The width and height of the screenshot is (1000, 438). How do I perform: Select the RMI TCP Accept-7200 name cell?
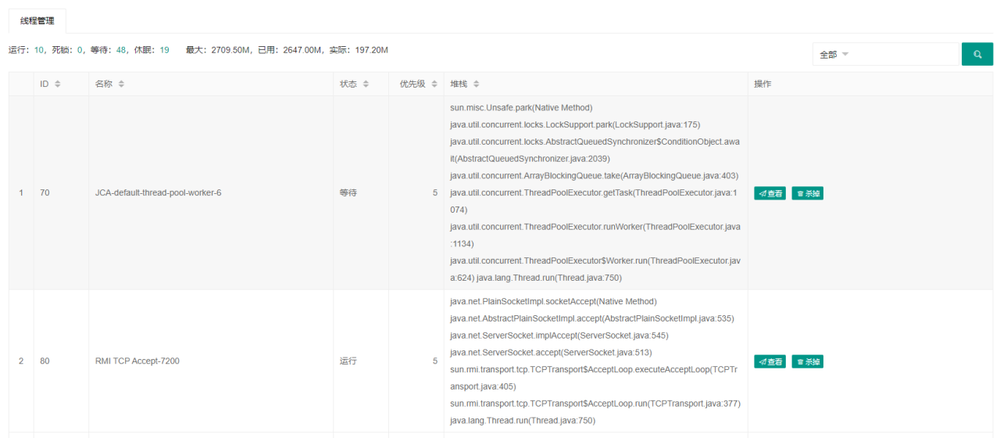coord(137,361)
